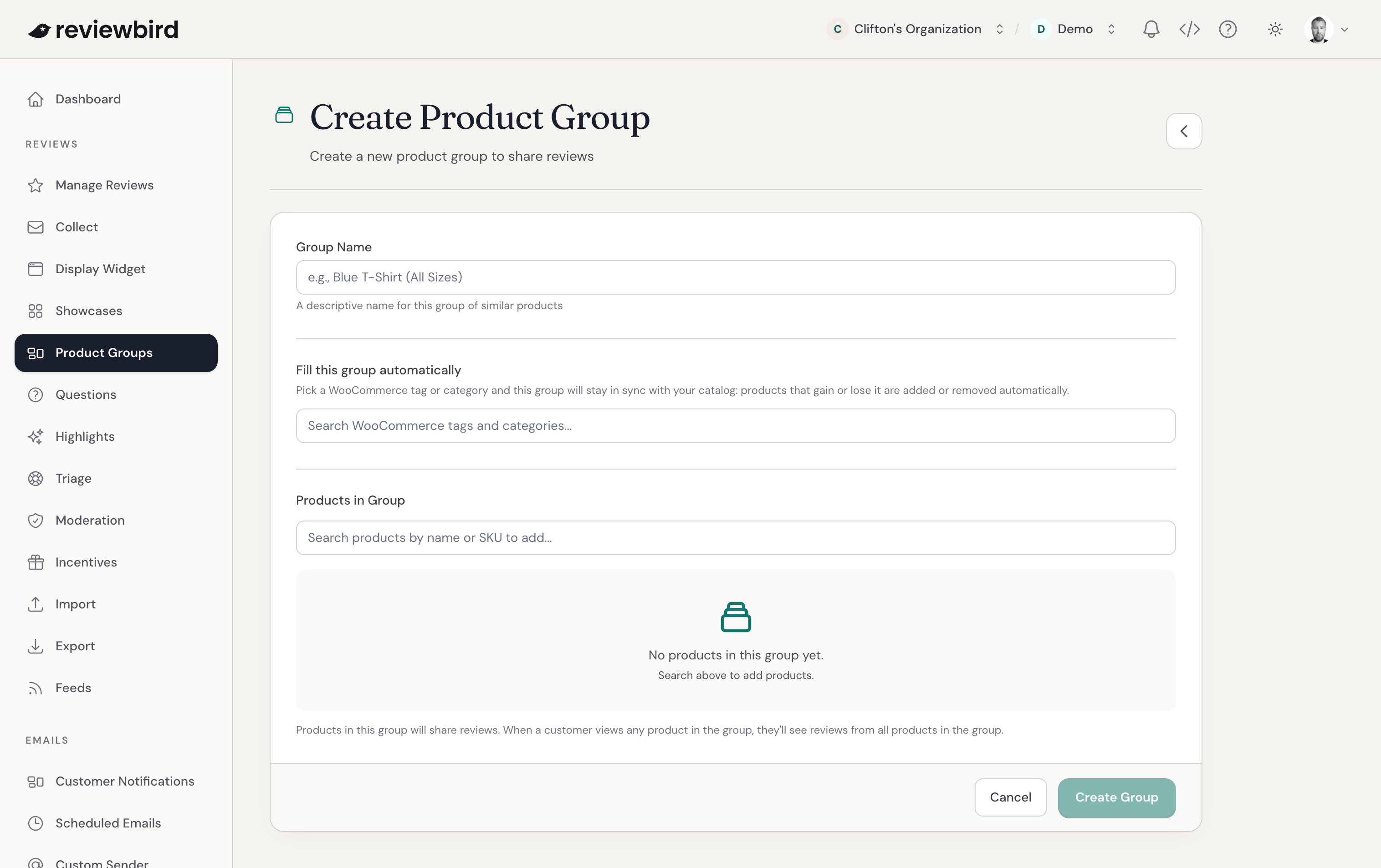Click the Scheduled Emails clock icon
Screen dimensions: 1381x868
point(36,823)
